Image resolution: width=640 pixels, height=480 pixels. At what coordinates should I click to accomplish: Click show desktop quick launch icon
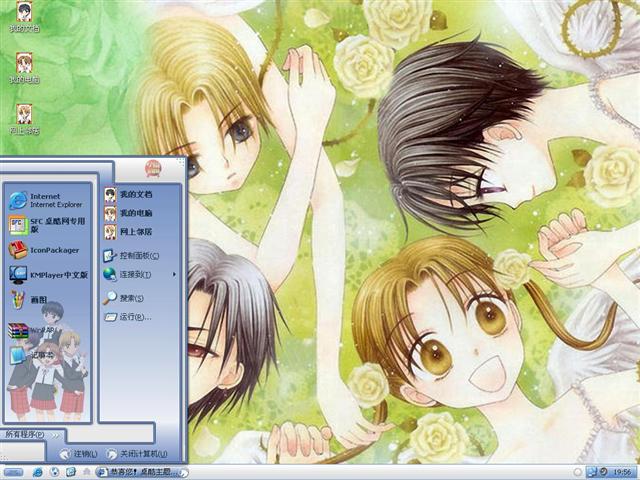click(71, 472)
